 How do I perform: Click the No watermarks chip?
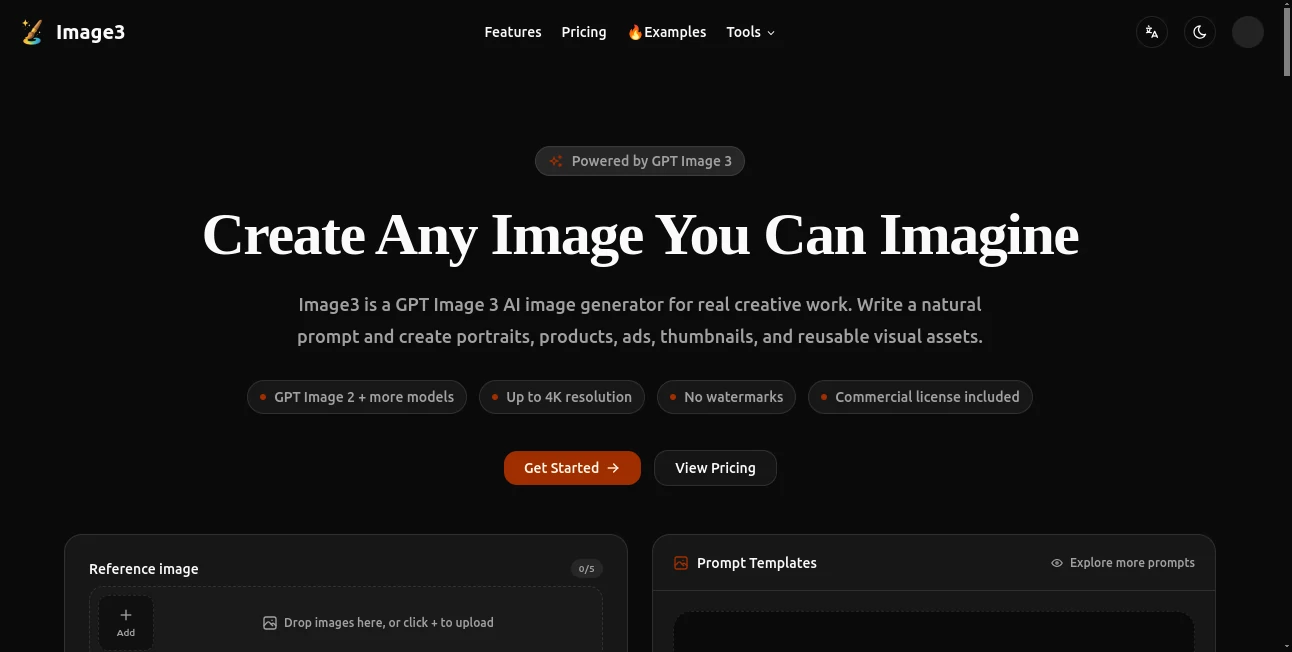click(727, 397)
